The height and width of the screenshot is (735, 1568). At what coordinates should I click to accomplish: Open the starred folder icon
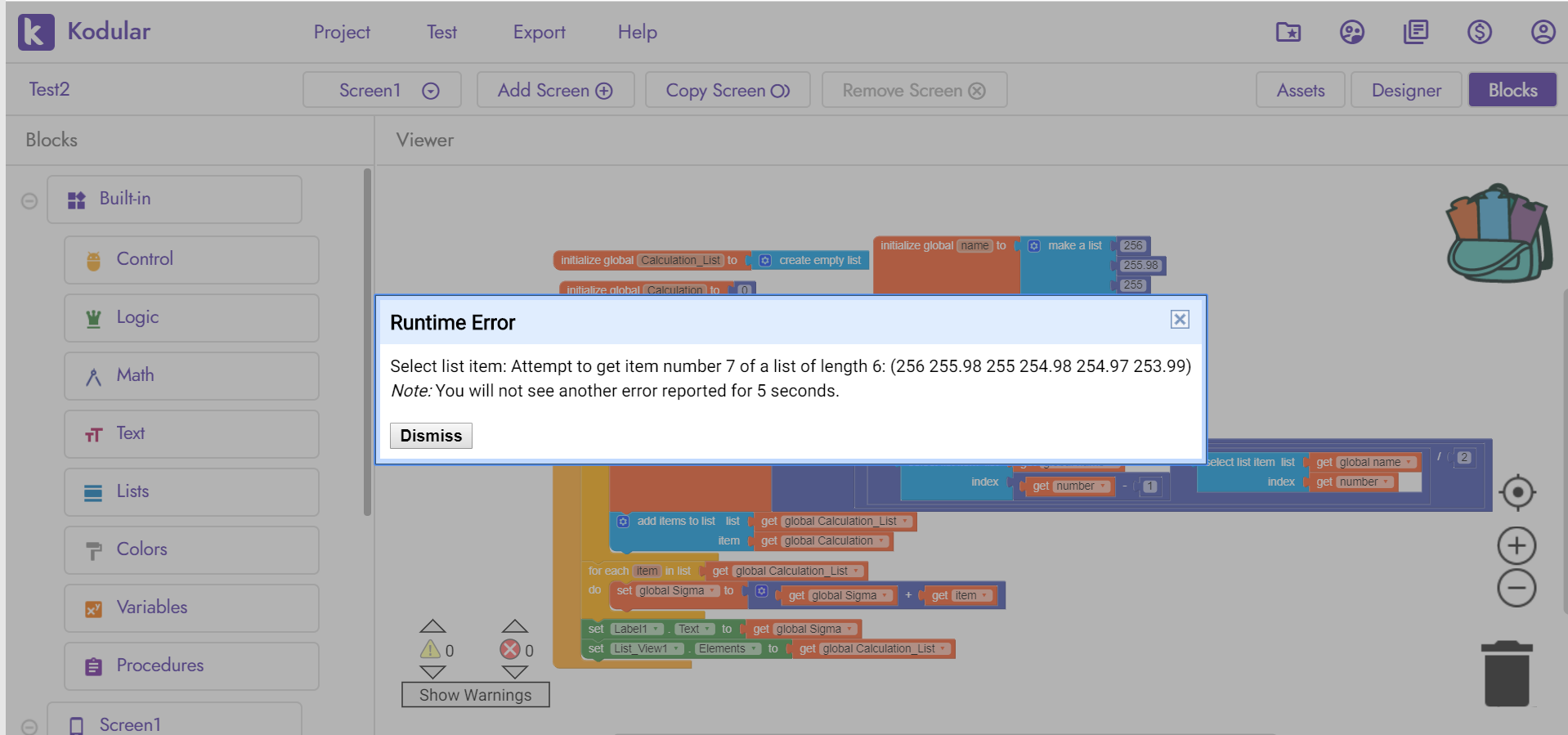[1288, 32]
